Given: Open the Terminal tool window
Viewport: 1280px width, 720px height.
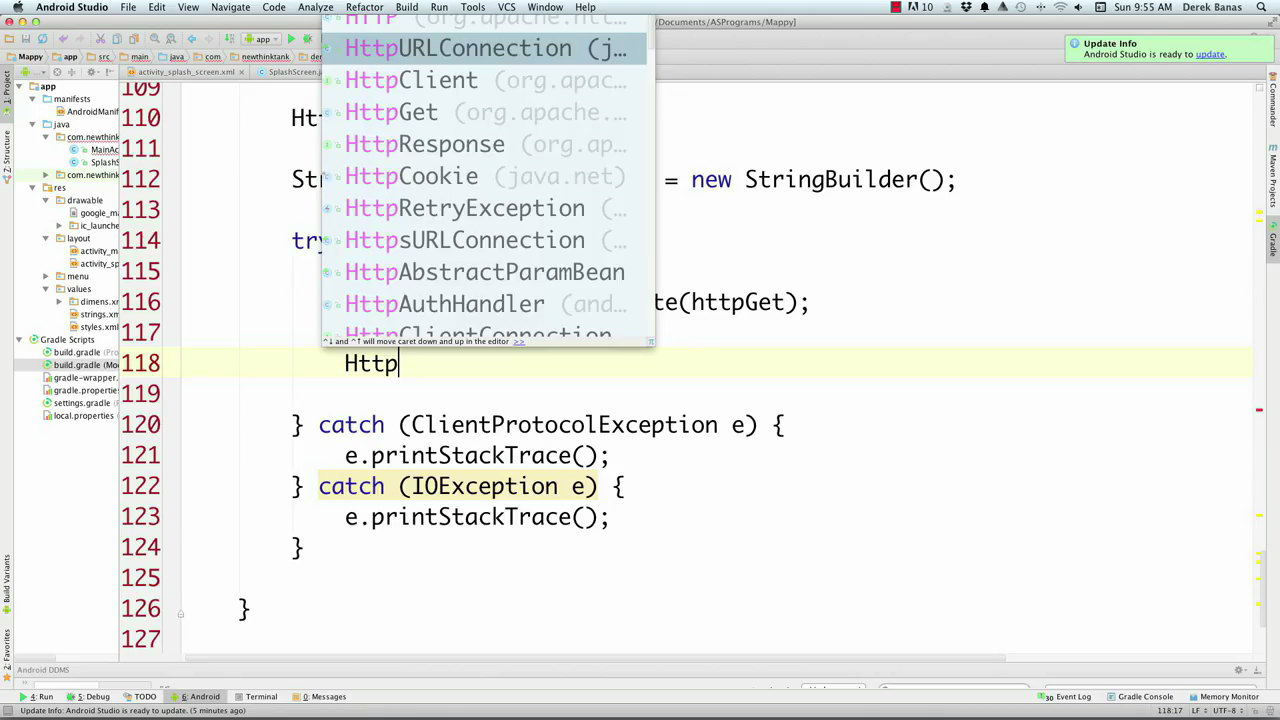Looking at the screenshot, I should pyautogui.click(x=255, y=697).
